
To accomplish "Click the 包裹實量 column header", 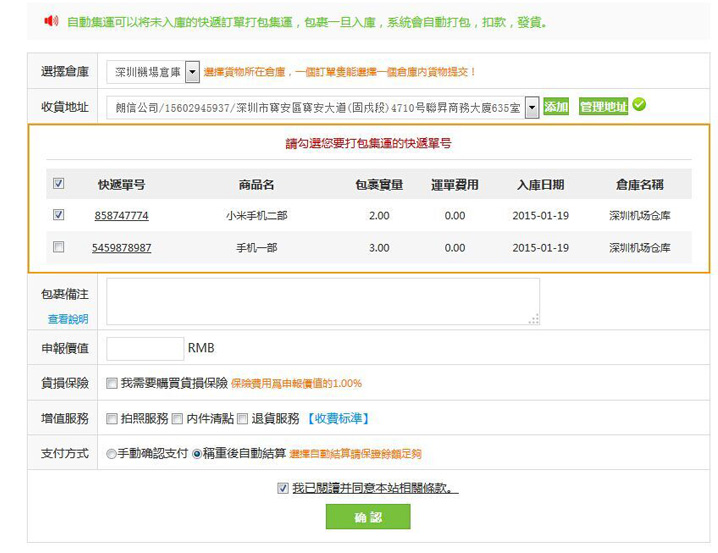I will click(379, 184).
